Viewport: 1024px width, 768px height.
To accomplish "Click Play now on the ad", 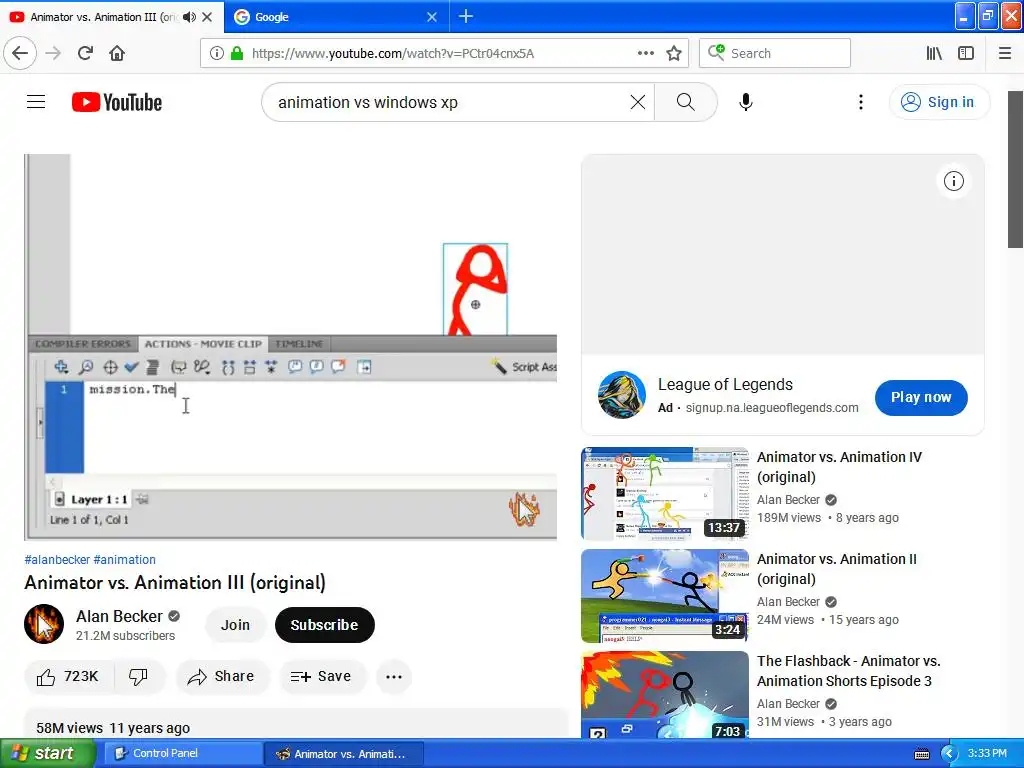I will (x=921, y=397).
